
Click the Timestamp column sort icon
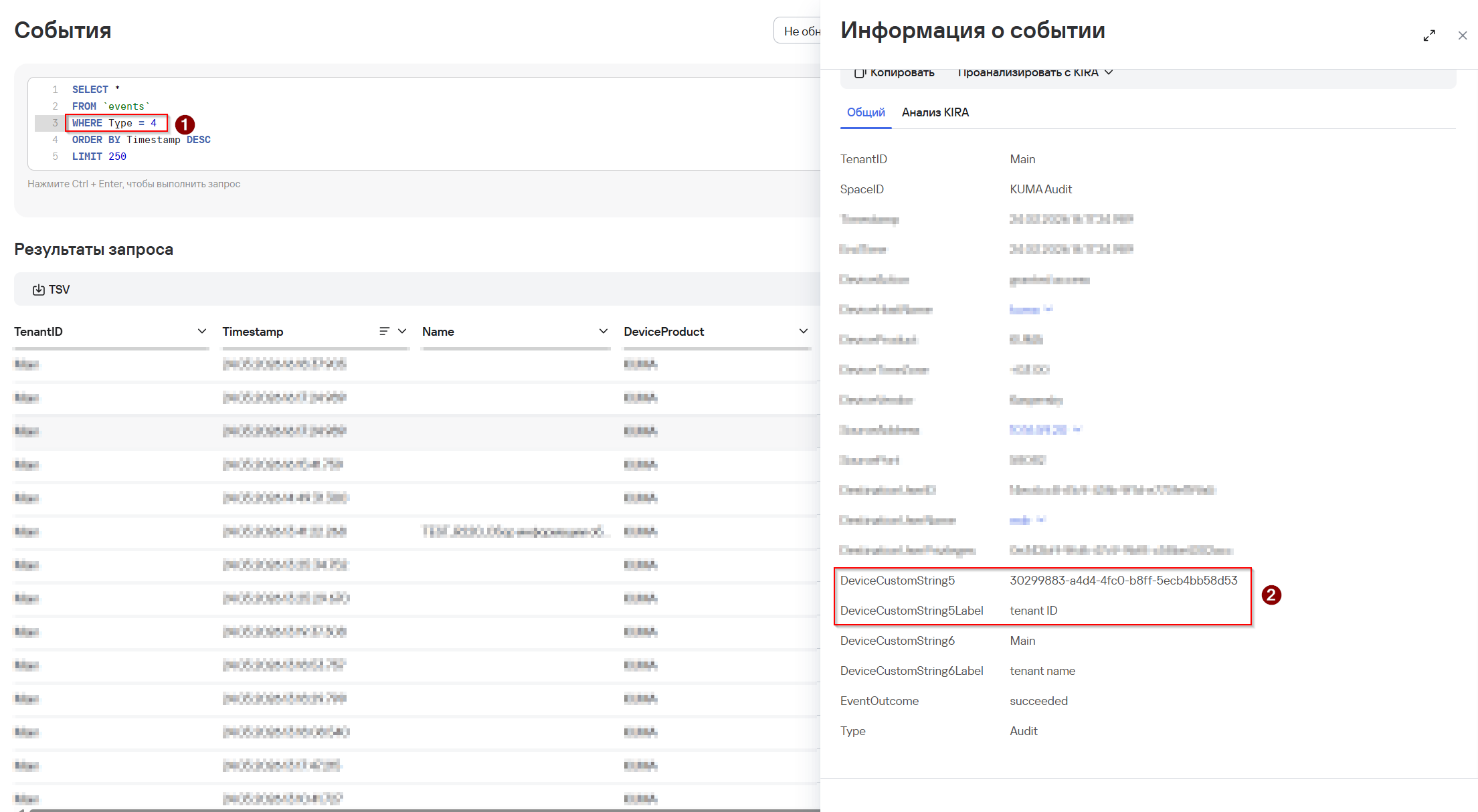click(x=384, y=331)
